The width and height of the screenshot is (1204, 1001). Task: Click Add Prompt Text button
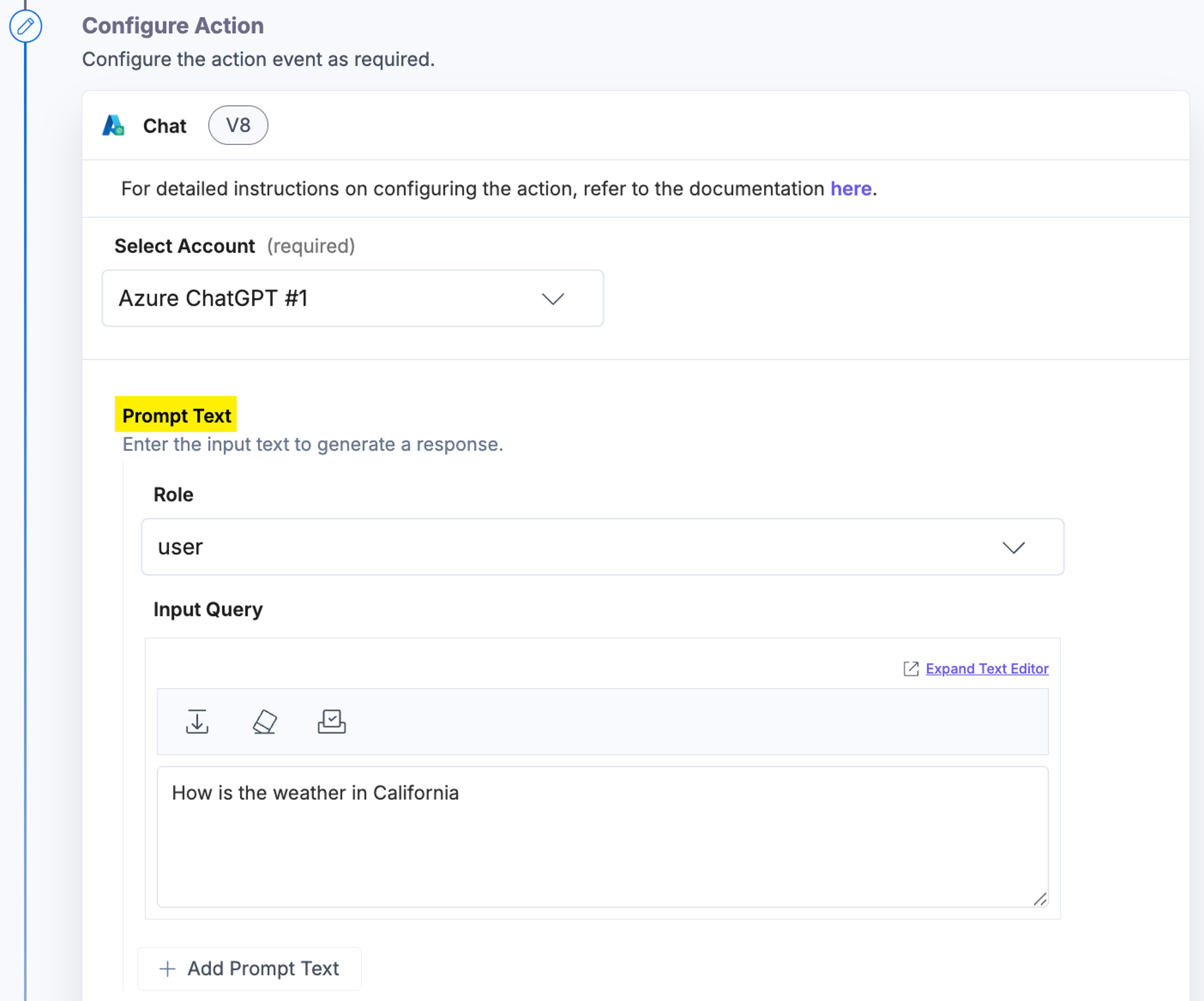coord(249,968)
